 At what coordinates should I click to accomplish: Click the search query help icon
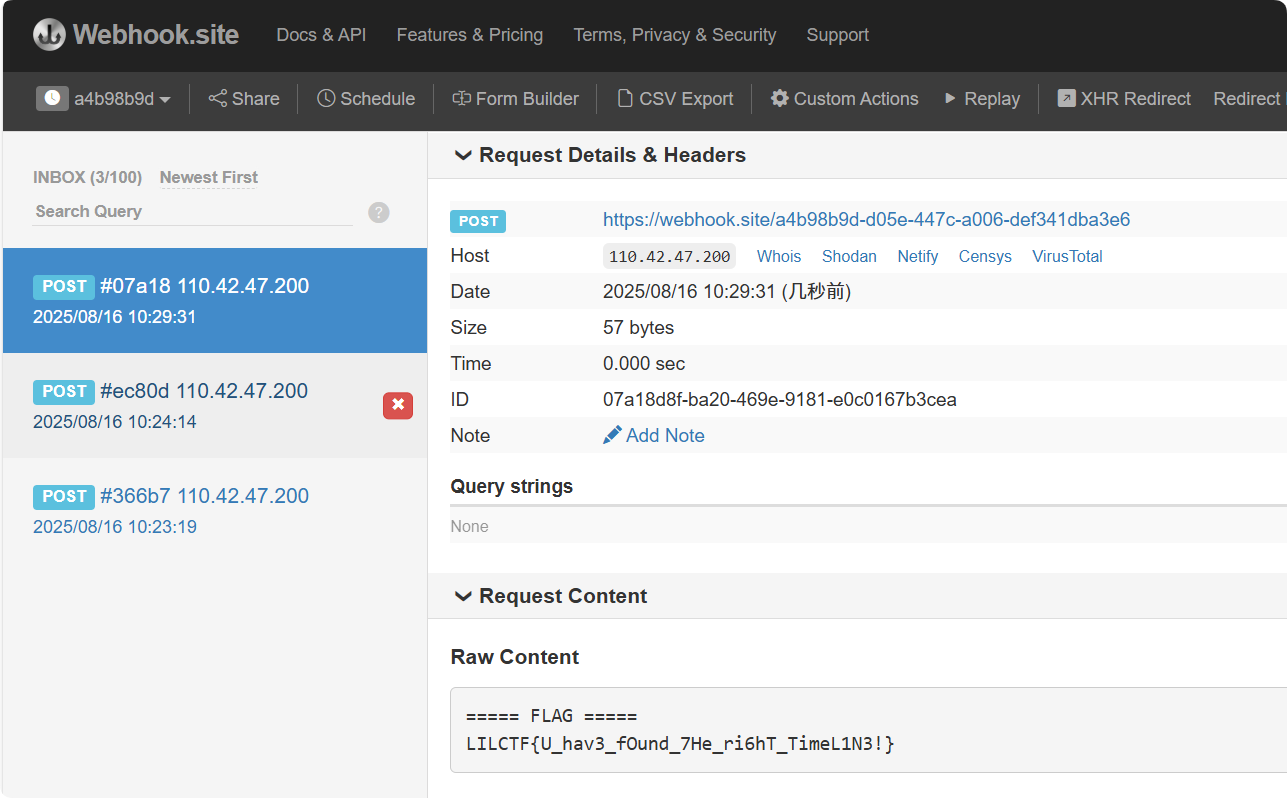[378, 212]
